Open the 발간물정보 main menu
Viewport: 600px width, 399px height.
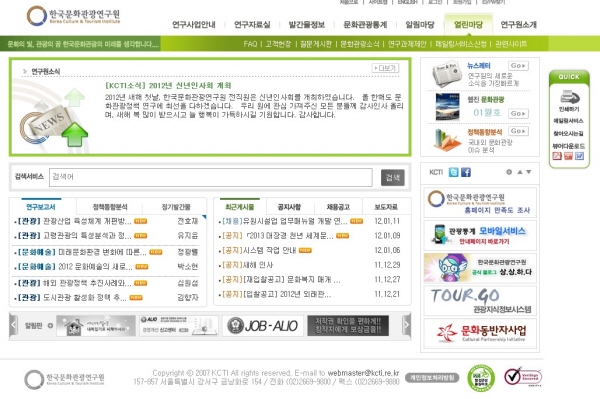click(x=307, y=25)
